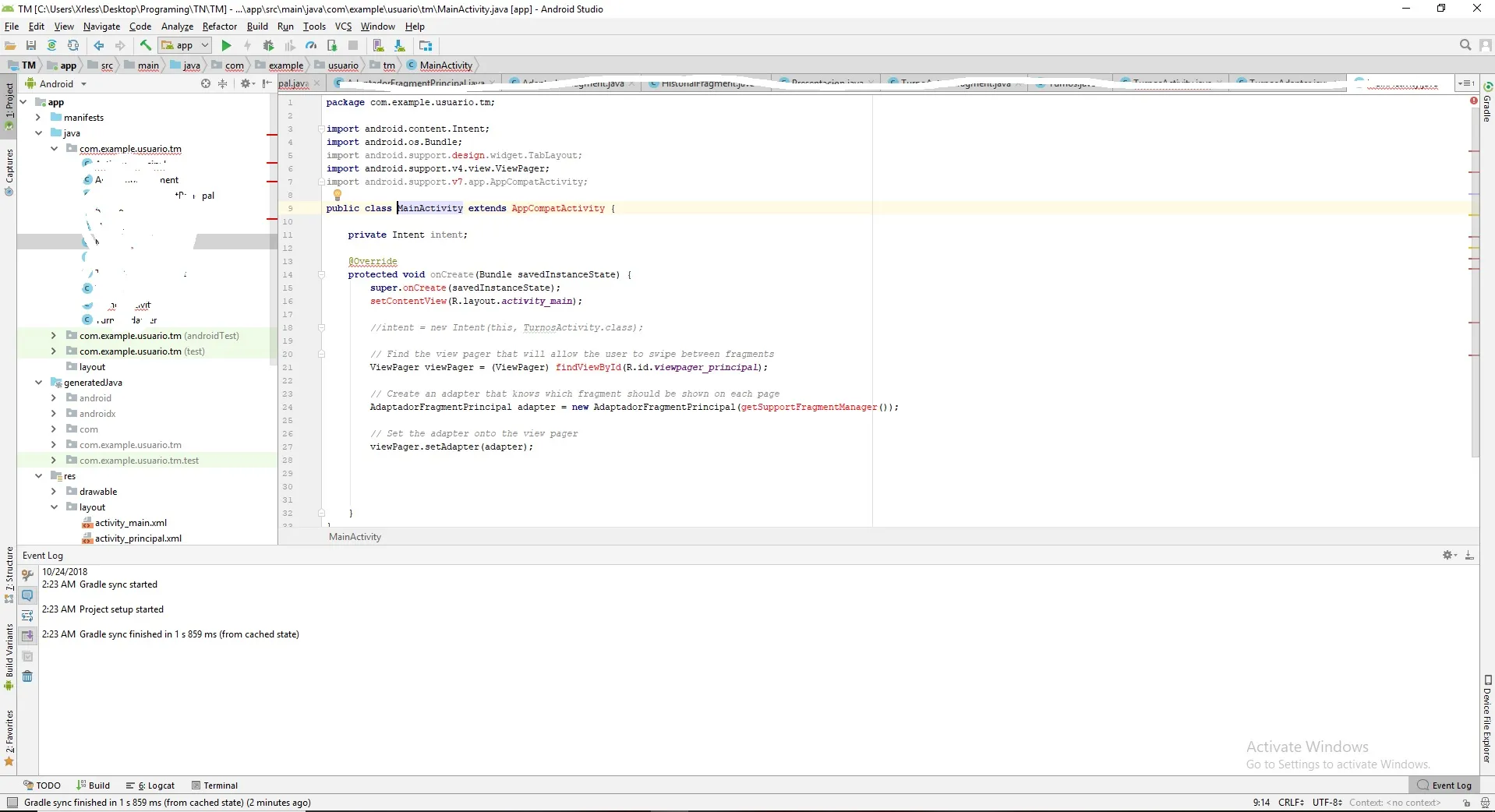Toggle tool window bars at status bar corner
Screen dimensions: 1495x812
(x=12, y=803)
